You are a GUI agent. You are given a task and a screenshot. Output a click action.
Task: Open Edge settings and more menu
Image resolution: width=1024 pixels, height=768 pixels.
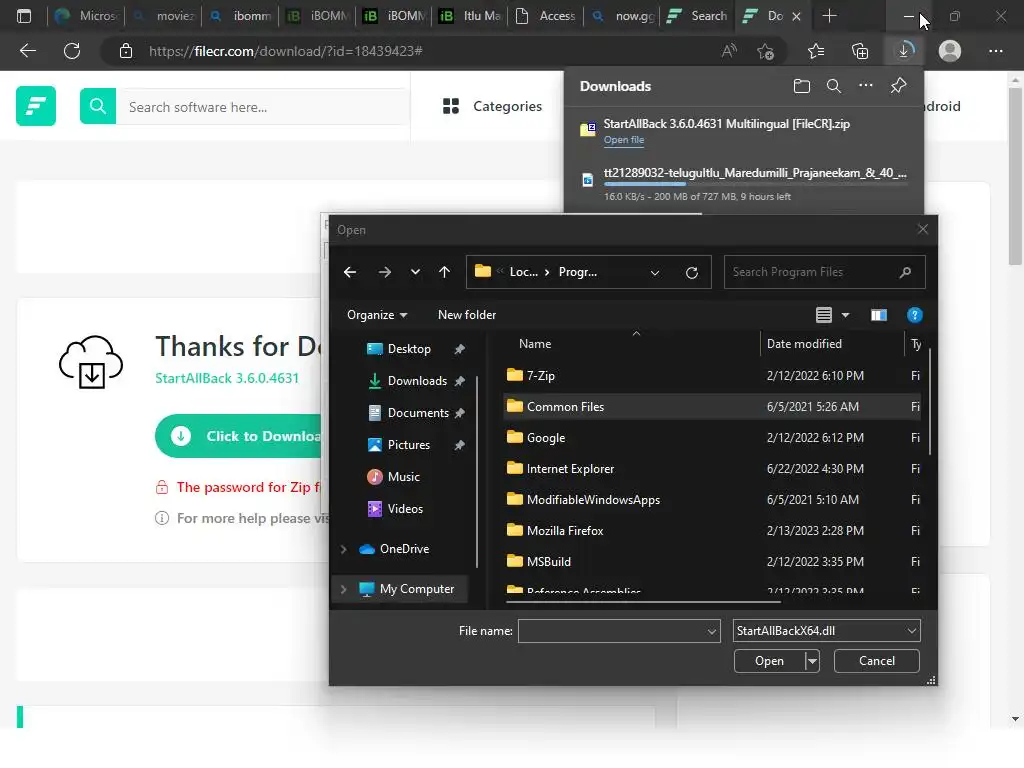[x=995, y=51]
